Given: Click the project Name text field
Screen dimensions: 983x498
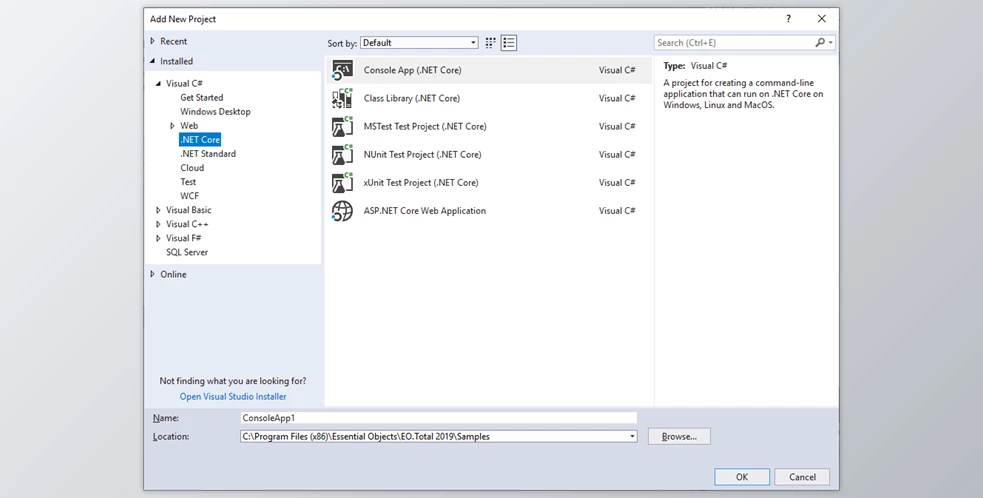Looking at the screenshot, I should pos(438,418).
